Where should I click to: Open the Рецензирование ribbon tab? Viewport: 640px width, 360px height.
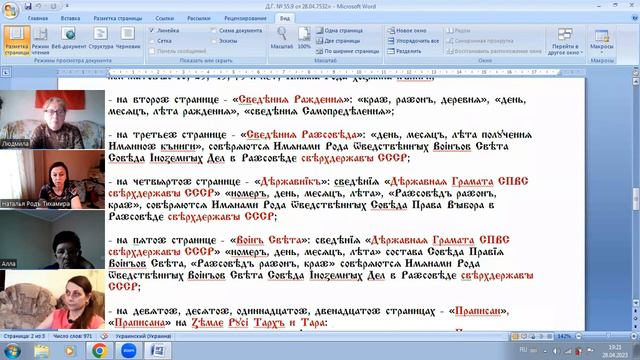245,18
